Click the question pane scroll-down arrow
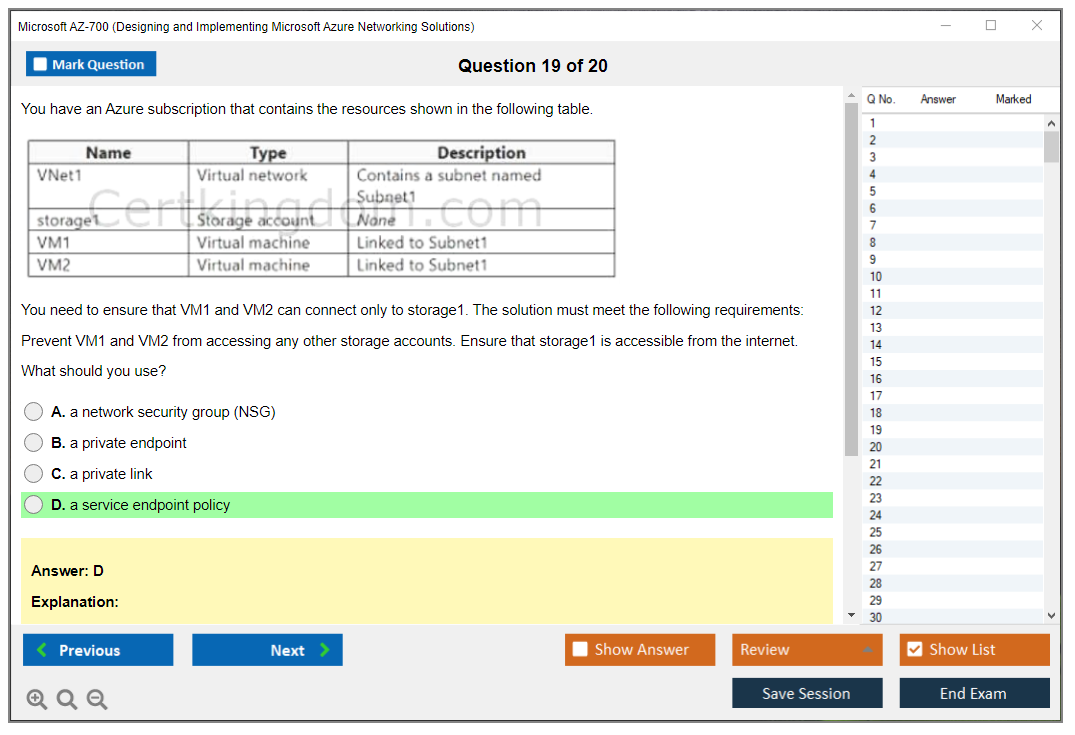 tap(852, 615)
